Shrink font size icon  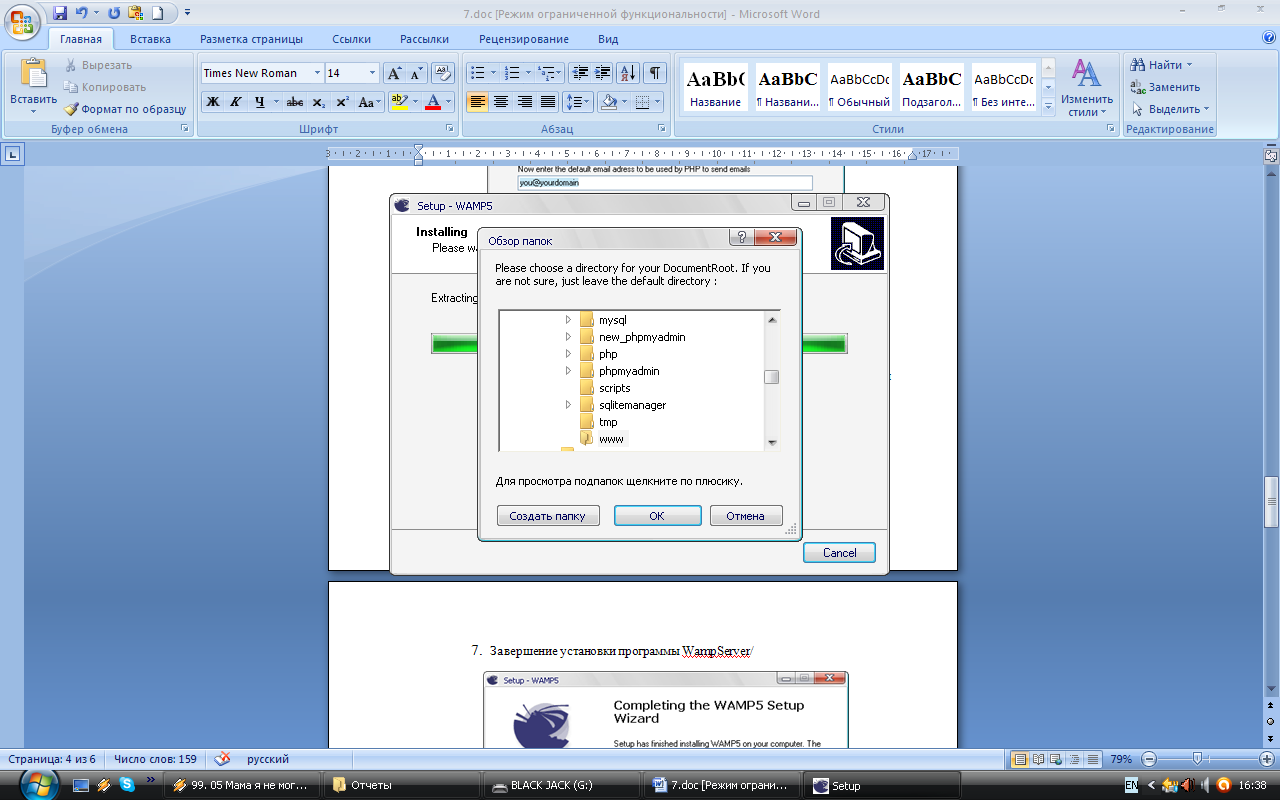(x=417, y=73)
